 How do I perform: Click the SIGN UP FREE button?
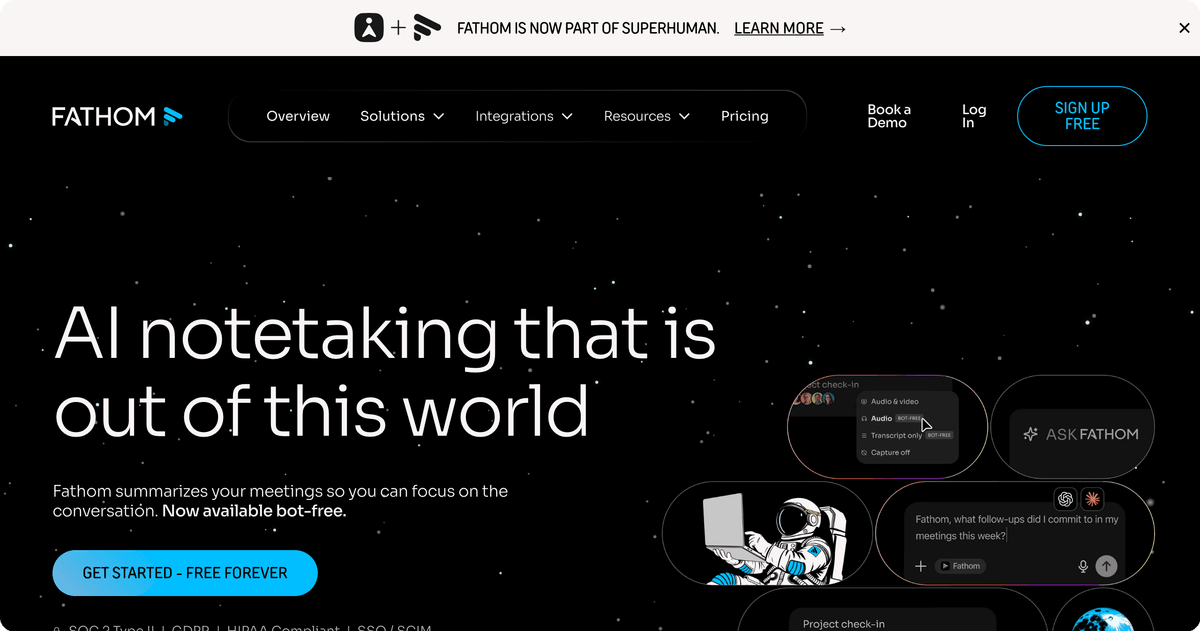(x=1082, y=116)
